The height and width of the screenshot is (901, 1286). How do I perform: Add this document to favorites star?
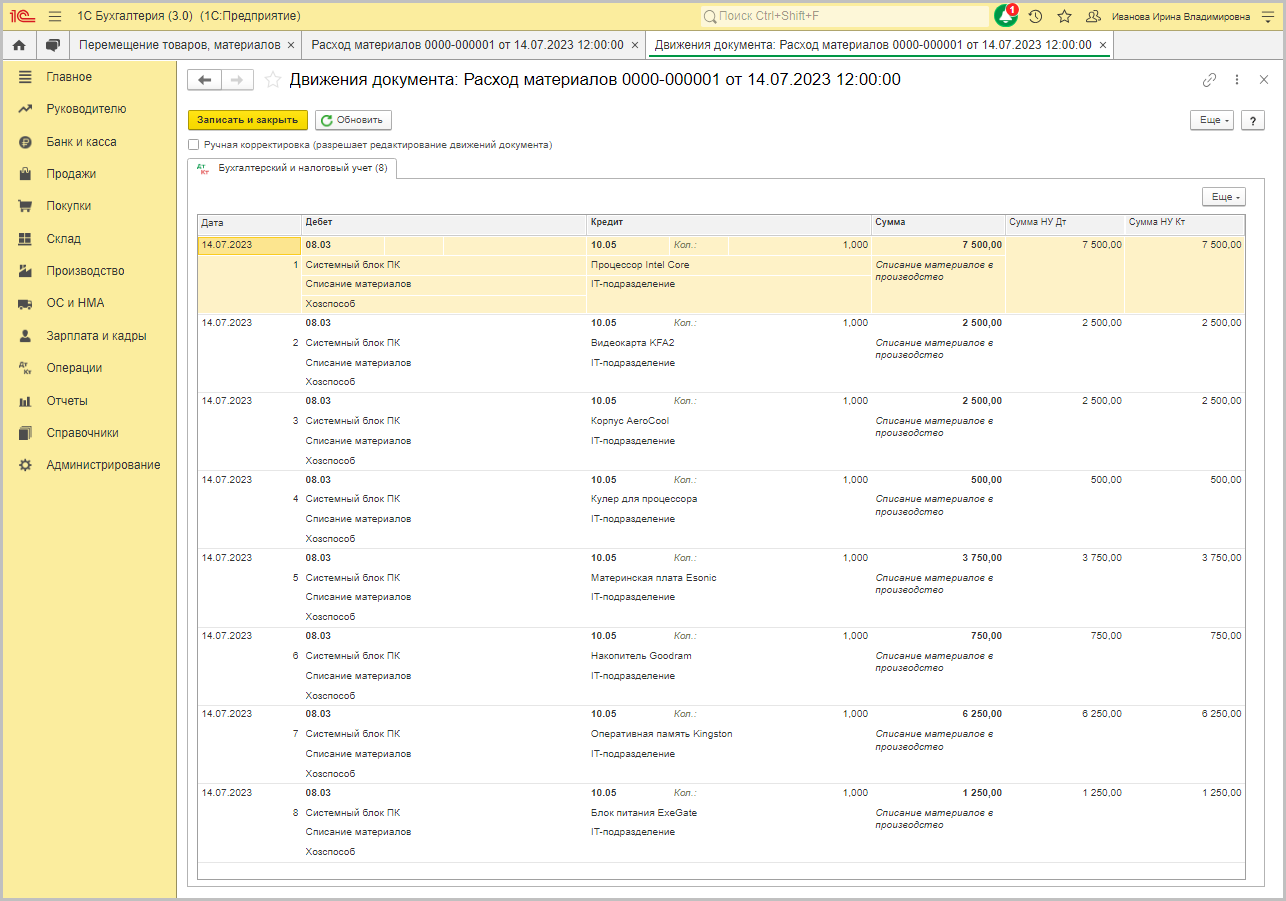point(272,80)
